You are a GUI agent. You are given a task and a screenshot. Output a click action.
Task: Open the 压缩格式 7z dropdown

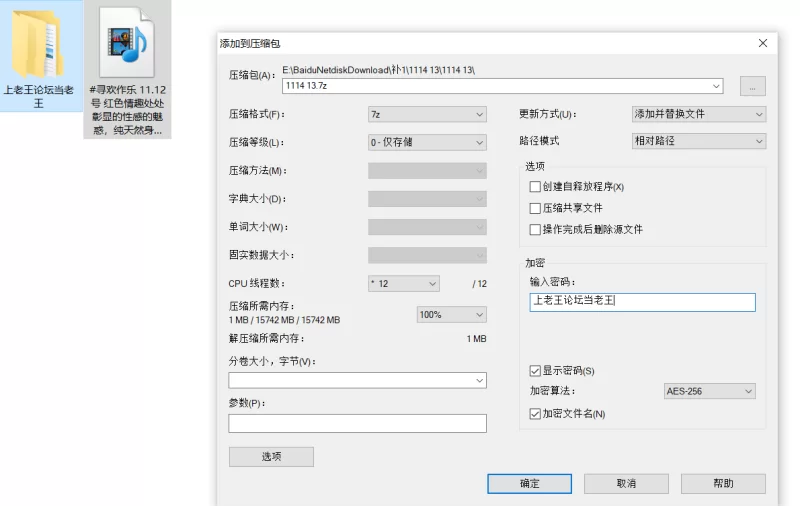427,114
